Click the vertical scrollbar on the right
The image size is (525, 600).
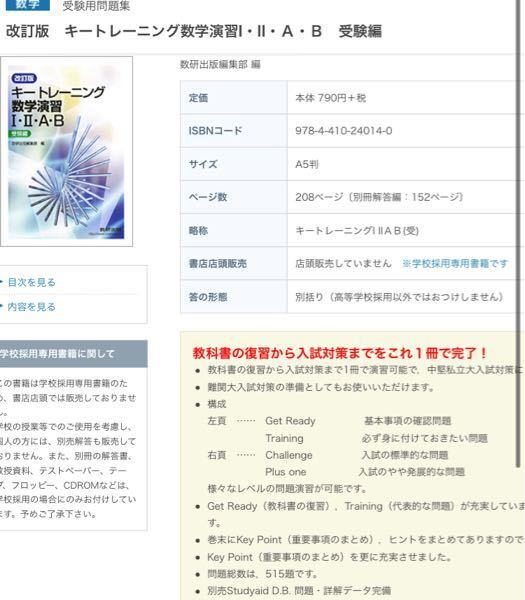tap(518, 233)
